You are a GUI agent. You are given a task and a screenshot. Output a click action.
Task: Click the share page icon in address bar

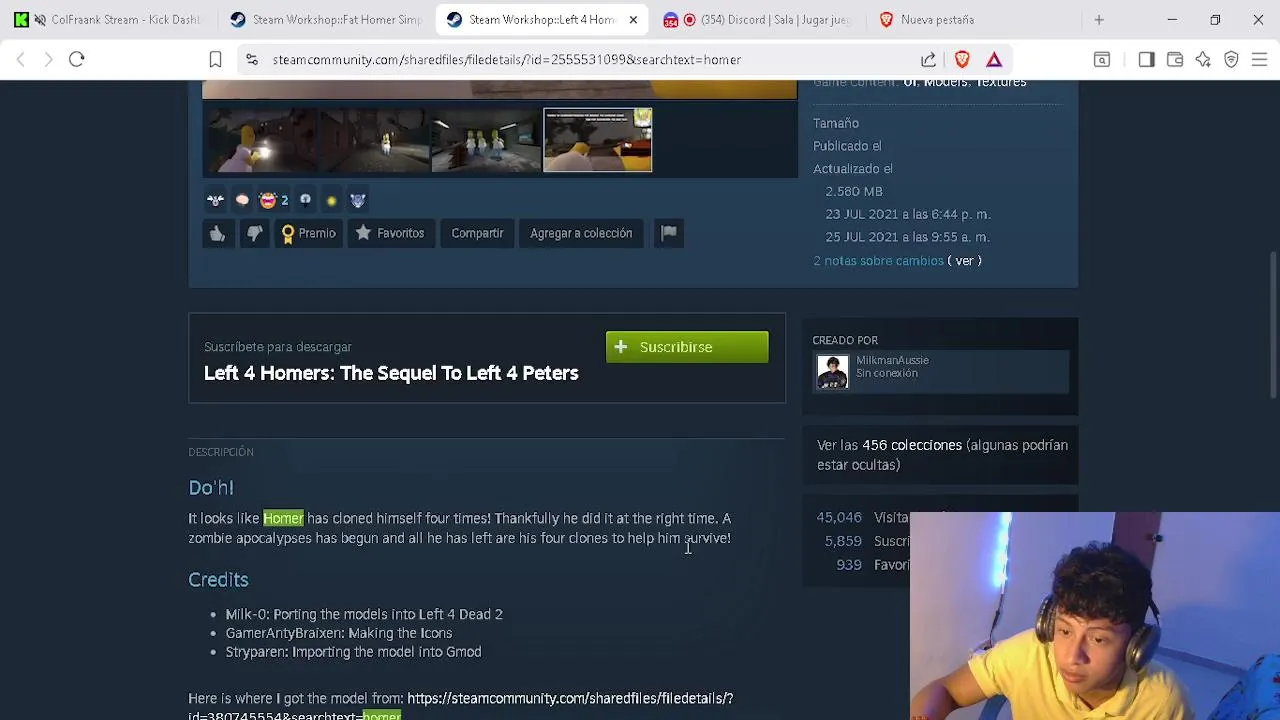pos(929,60)
